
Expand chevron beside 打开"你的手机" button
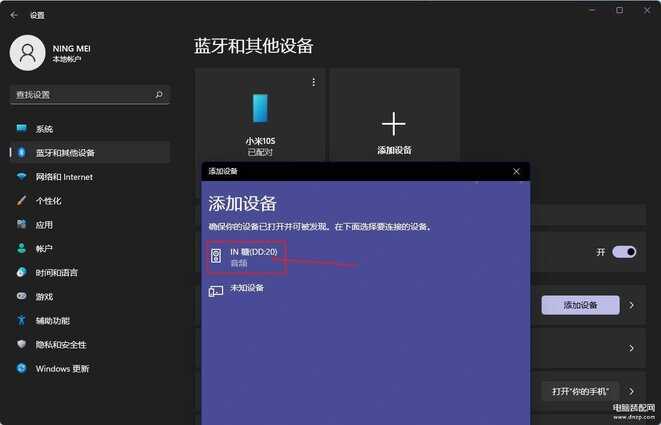(x=631, y=391)
